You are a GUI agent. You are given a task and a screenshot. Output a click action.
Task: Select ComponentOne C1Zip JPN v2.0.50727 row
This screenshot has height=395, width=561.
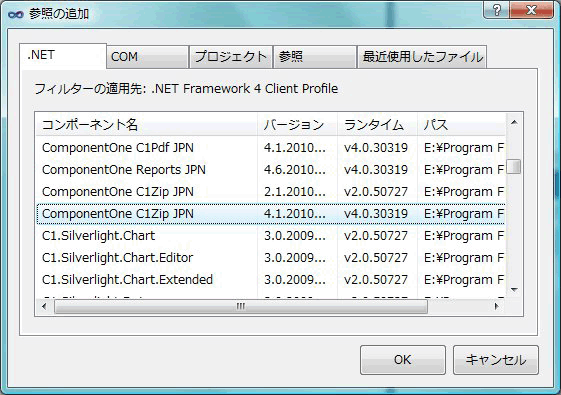click(271, 192)
